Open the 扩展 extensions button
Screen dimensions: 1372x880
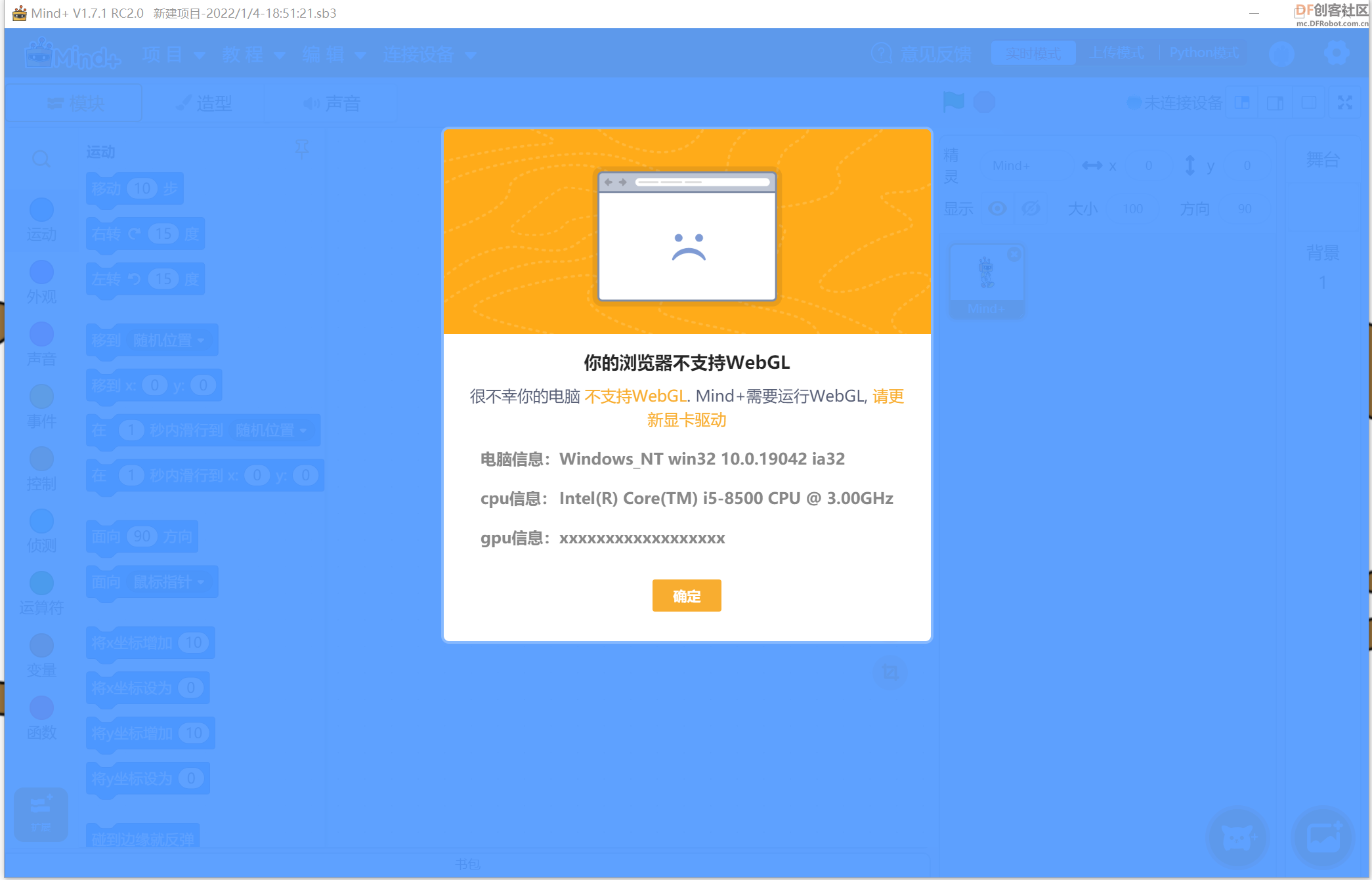tap(41, 814)
